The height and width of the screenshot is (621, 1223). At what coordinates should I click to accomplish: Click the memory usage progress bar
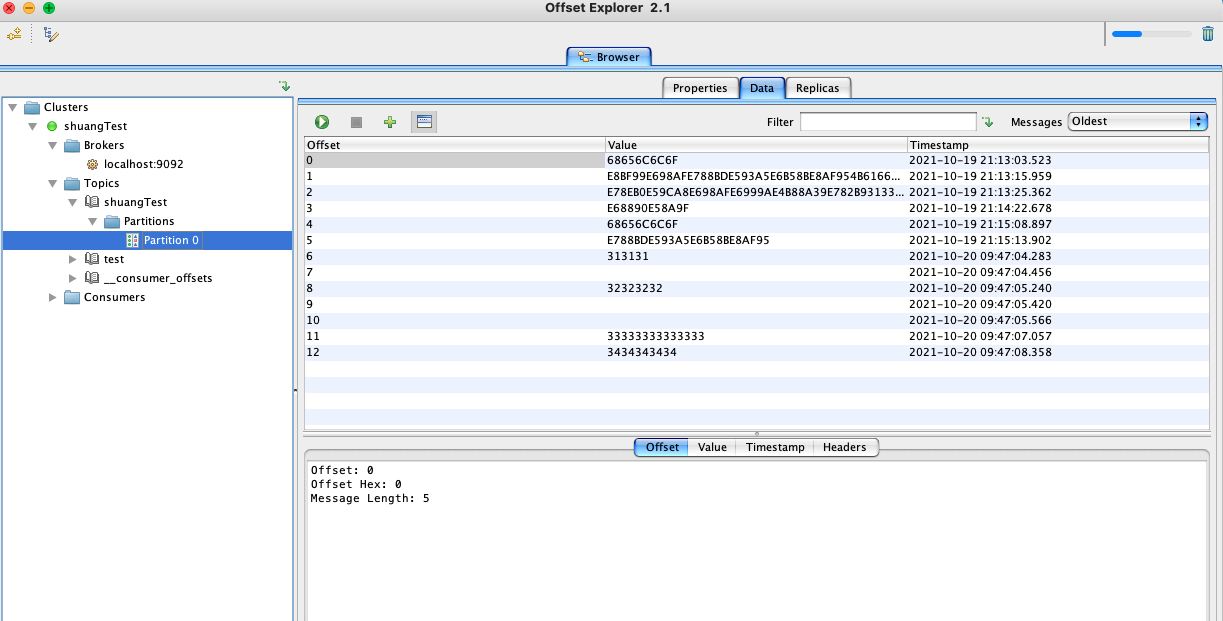coord(1151,34)
